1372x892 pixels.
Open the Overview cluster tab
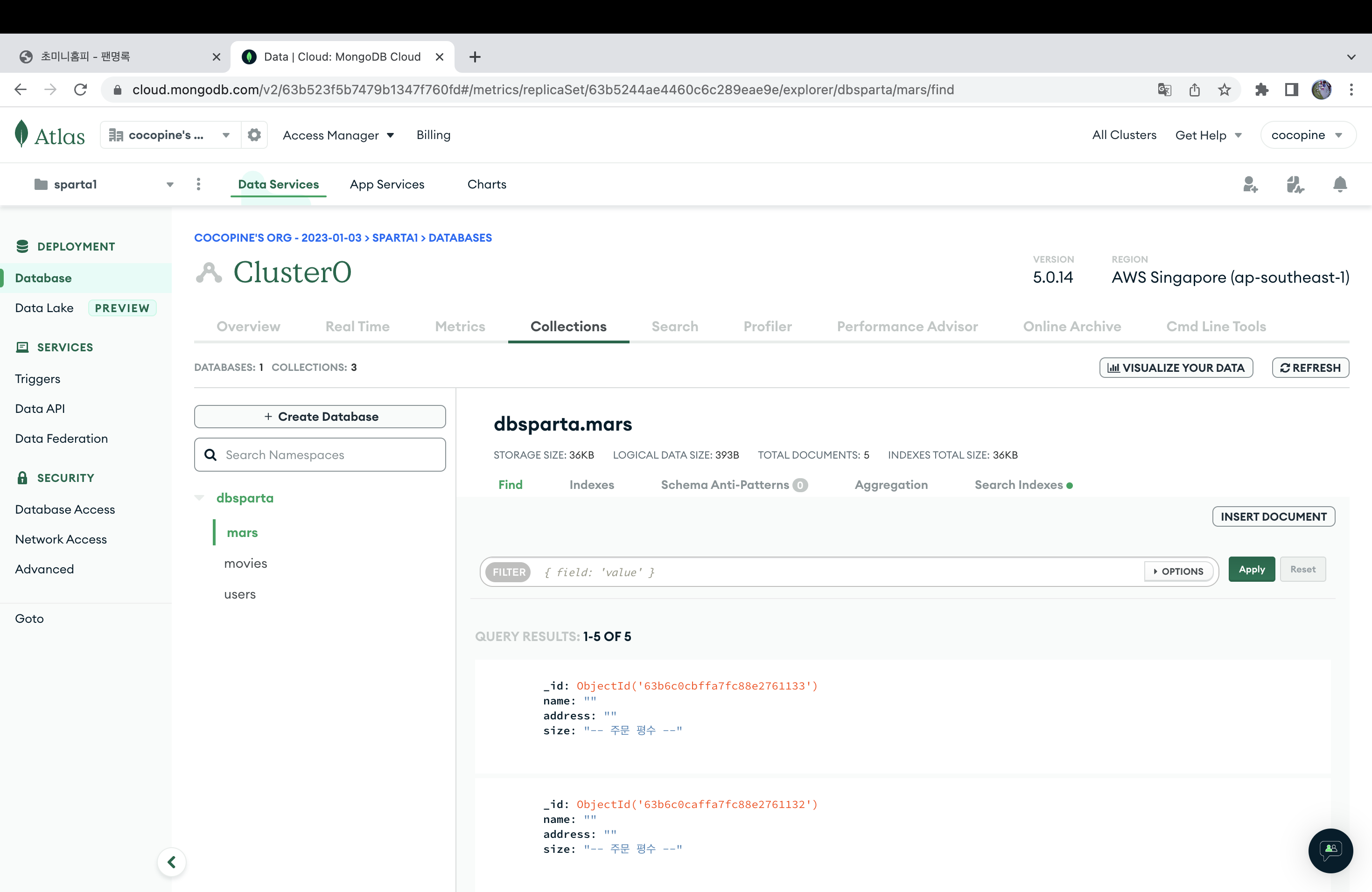(248, 326)
